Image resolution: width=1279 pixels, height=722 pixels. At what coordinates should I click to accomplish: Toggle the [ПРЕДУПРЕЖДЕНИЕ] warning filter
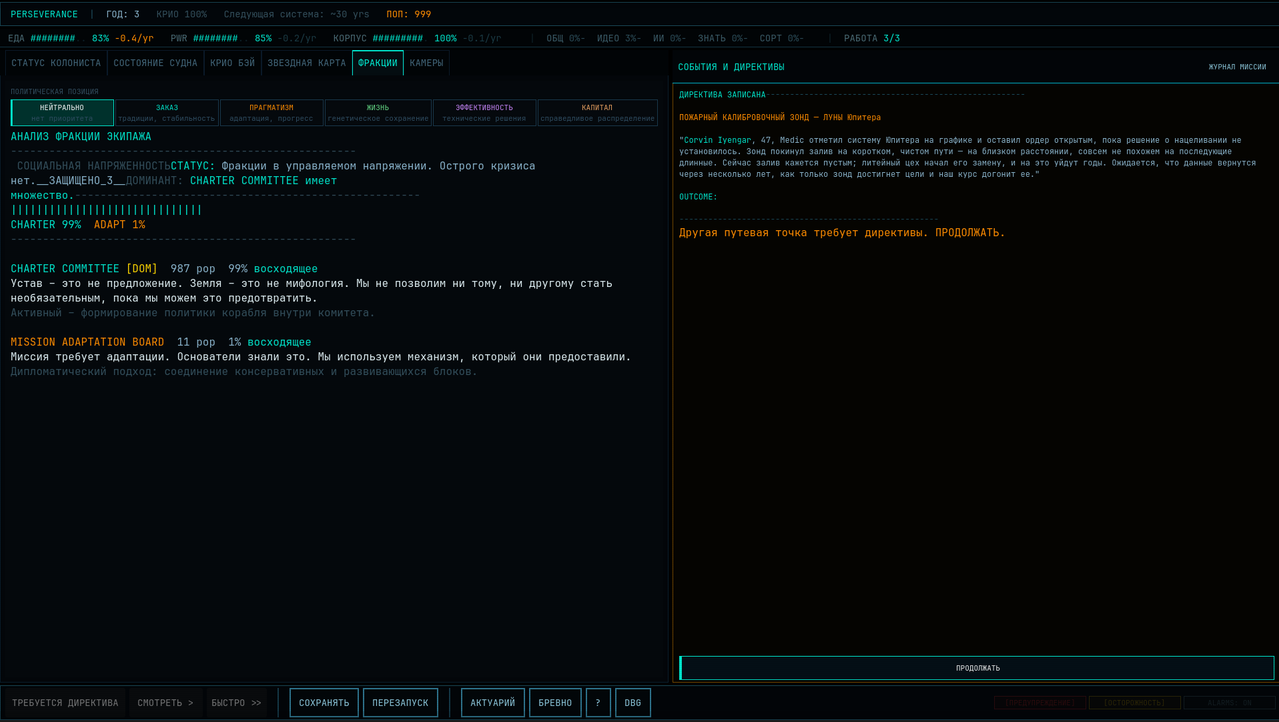(1040, 703)
